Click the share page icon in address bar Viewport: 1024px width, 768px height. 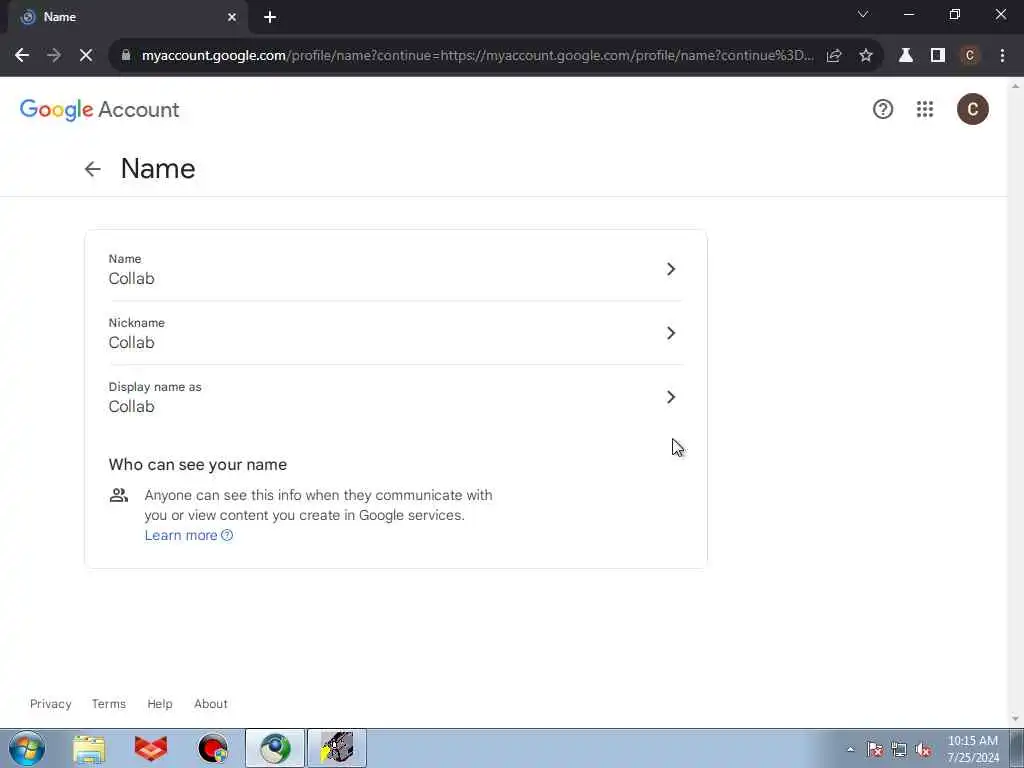point(834,56)
